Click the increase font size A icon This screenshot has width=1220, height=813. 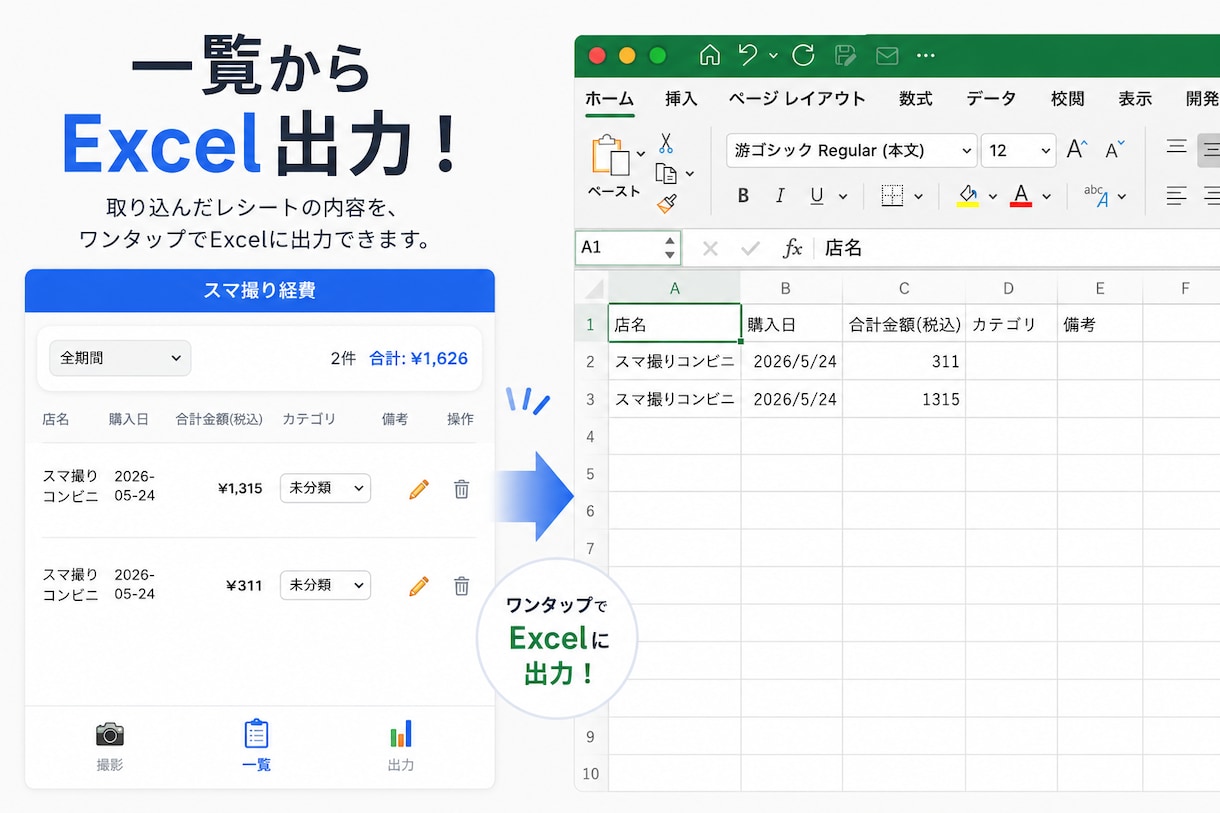1076,149
